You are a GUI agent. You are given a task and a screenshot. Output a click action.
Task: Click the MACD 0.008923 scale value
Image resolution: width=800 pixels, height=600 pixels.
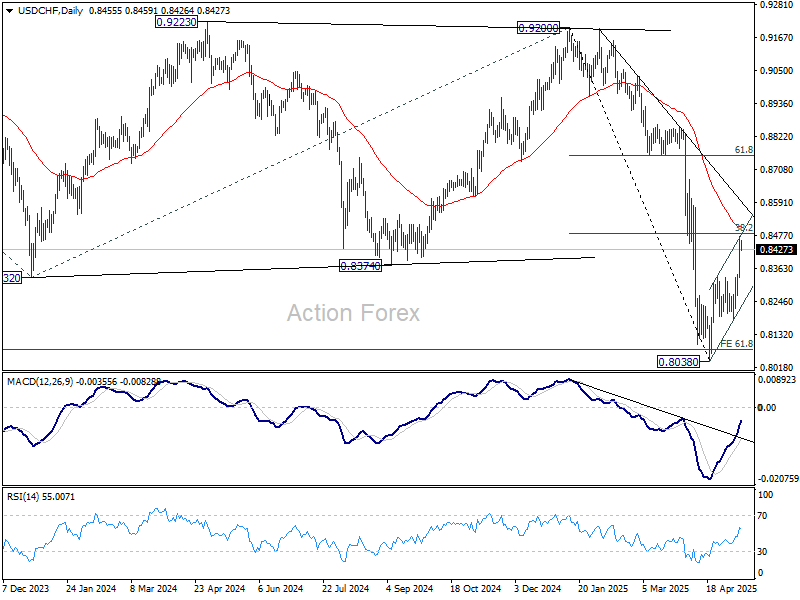coord(777,380)
